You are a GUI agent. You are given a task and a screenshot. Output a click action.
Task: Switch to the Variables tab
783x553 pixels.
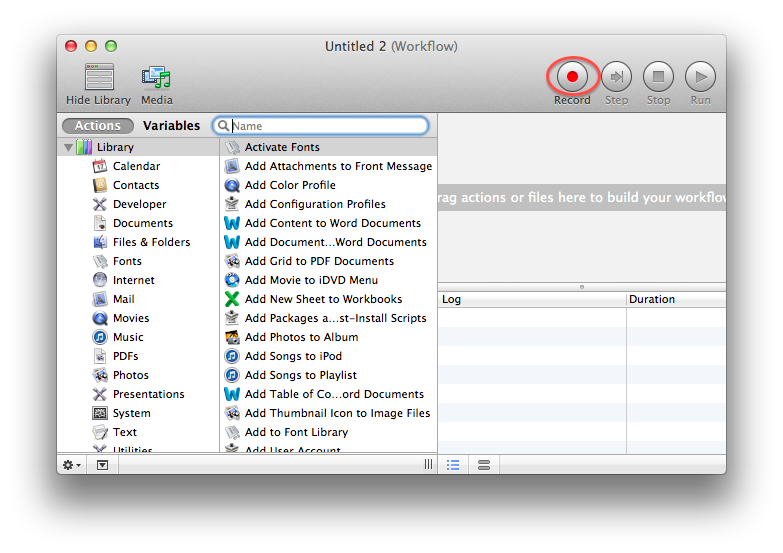coord(171,125)
